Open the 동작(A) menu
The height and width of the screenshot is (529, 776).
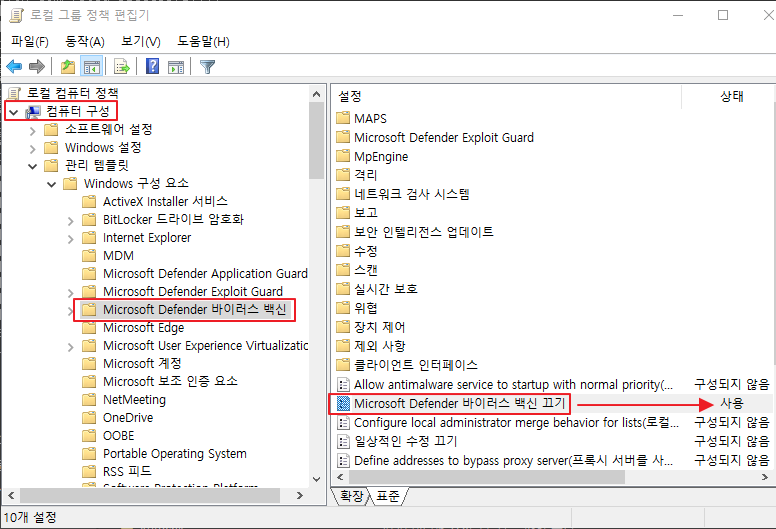85,42
